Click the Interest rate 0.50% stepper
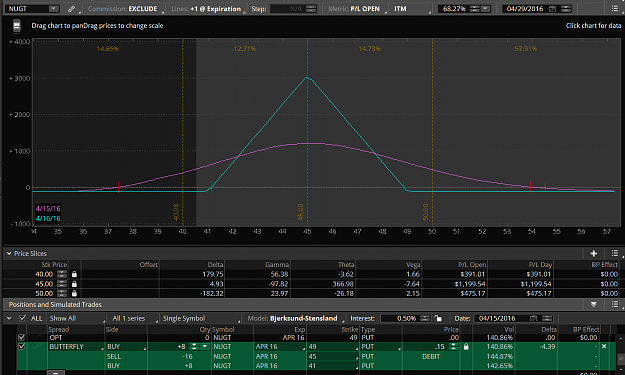The height and width of the screenshot is (375, 625). pos(425,318)
